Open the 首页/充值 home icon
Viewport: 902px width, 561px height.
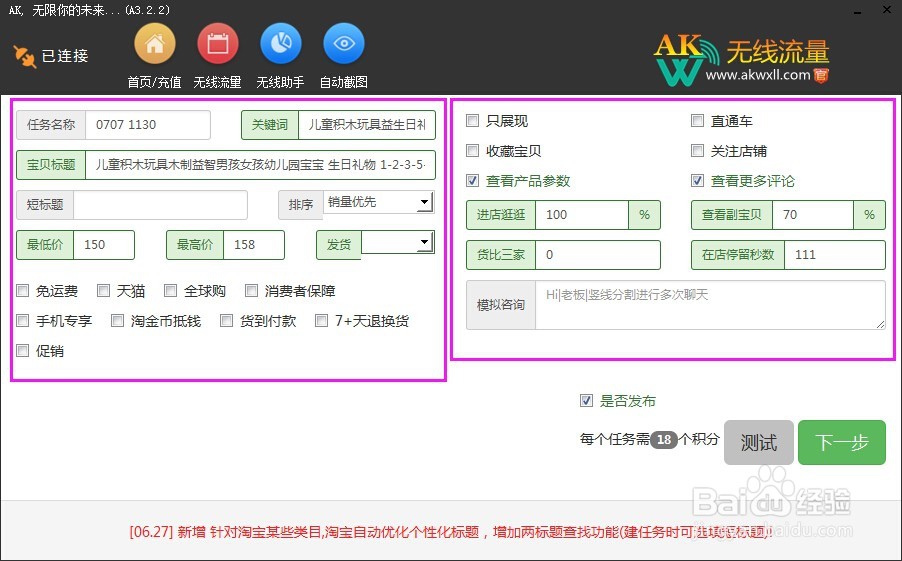154,44
